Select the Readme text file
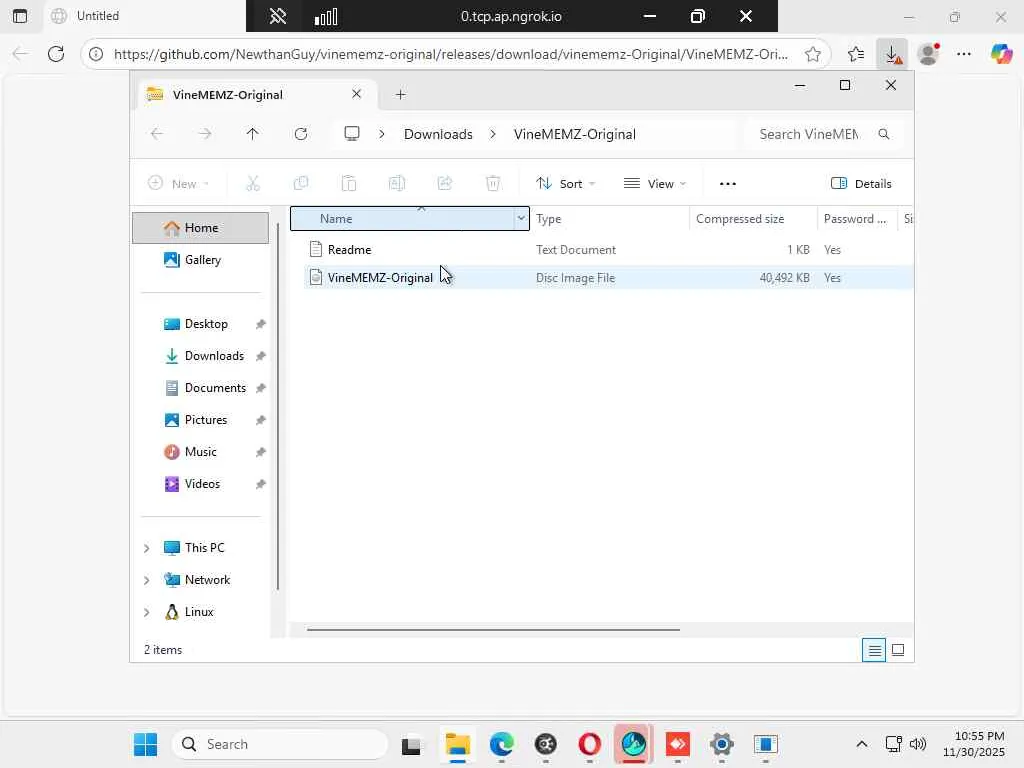 point(349,249)
